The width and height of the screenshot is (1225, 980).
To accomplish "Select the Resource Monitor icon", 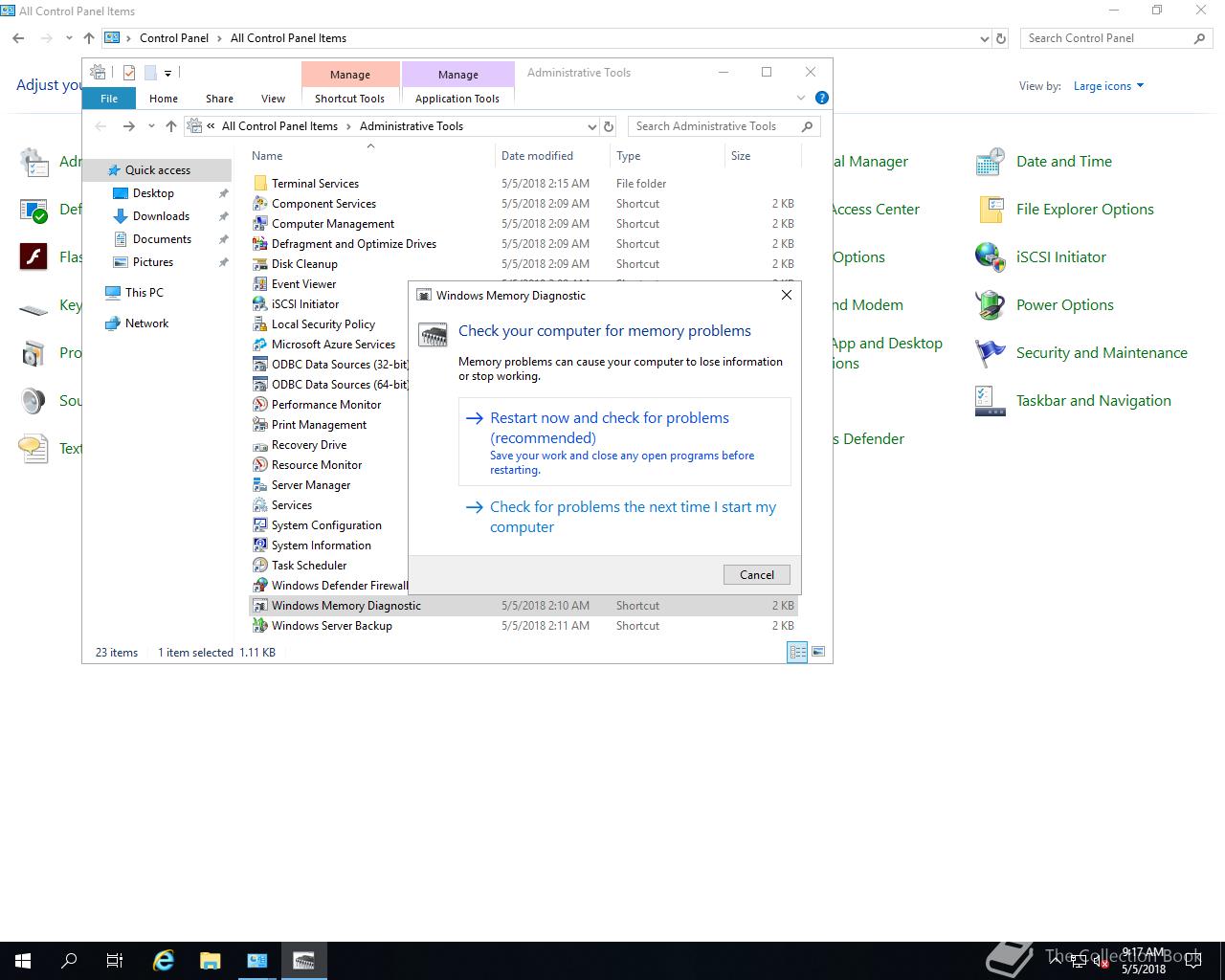I will point(259,465).
